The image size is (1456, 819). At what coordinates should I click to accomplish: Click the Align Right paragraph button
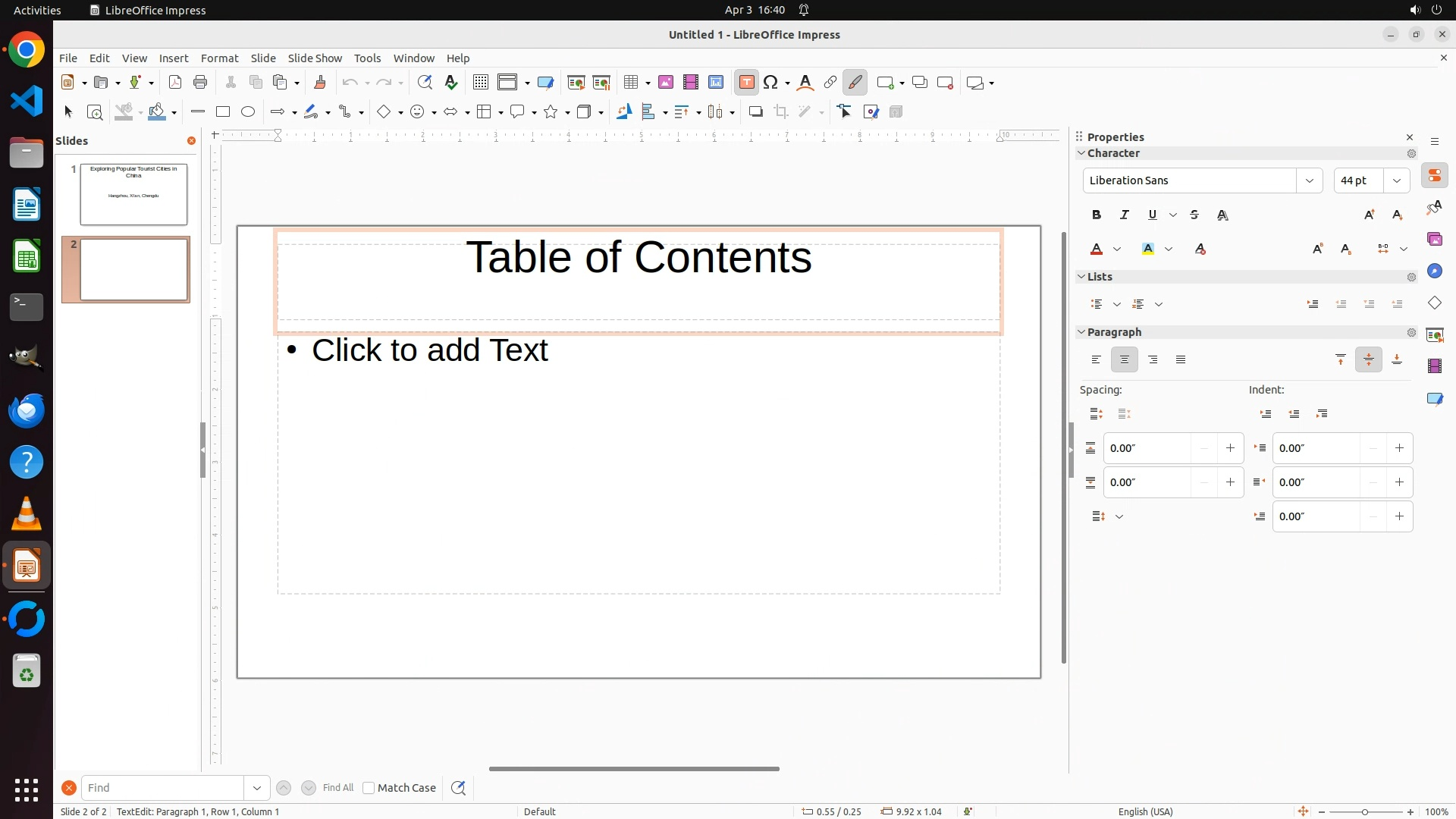point(1153,360)
